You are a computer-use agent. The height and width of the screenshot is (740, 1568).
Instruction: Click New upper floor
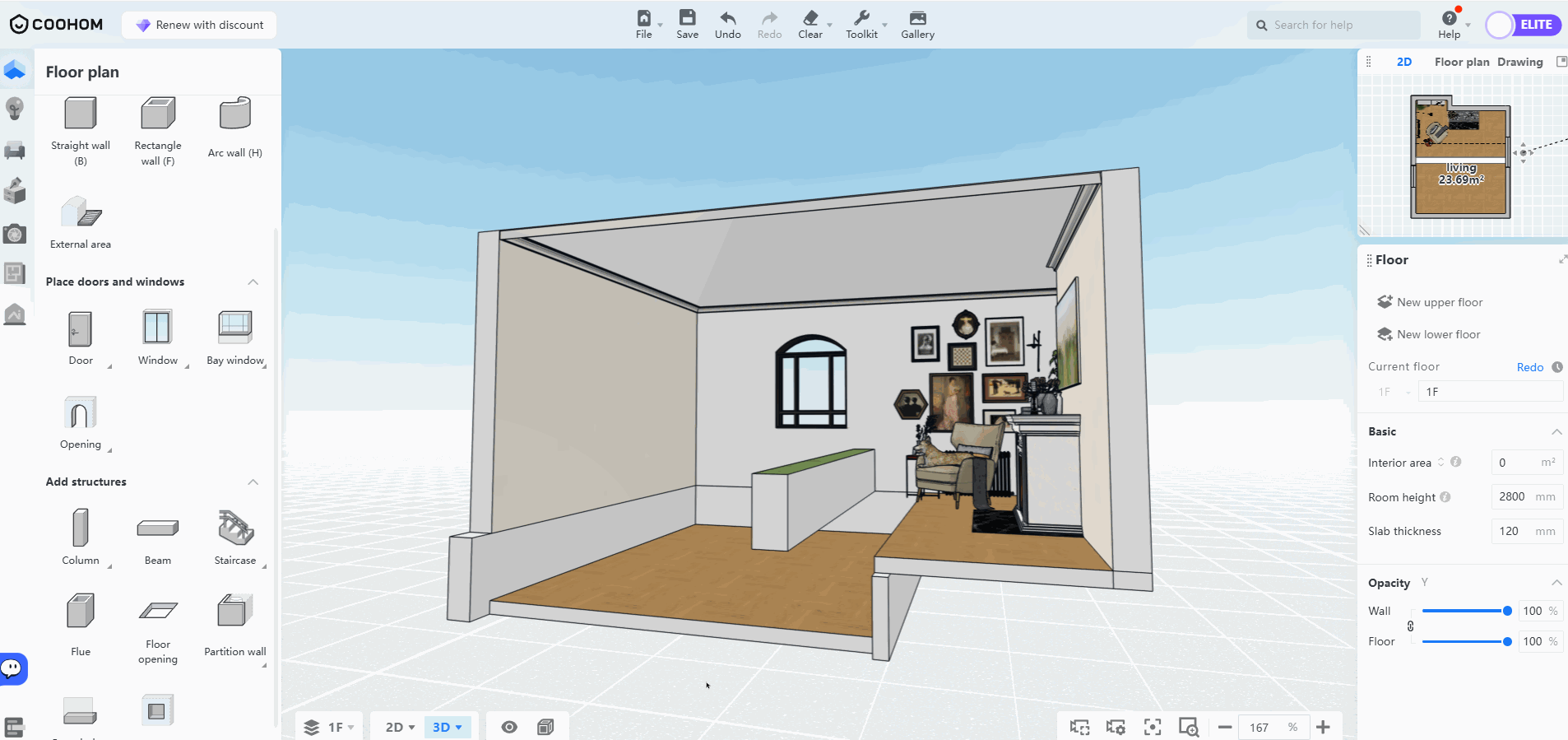(1439, 302)
